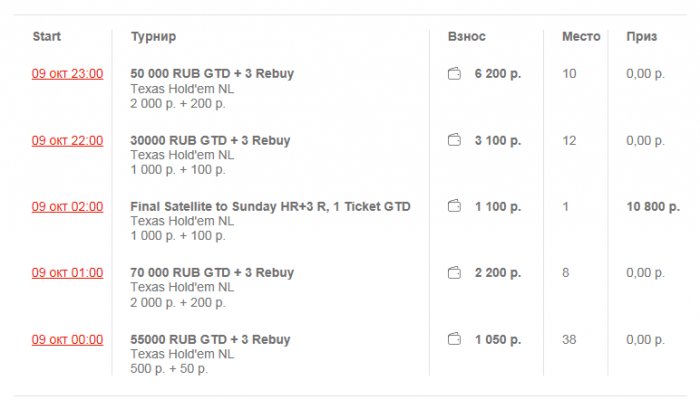Screen dimensions: 700x409
Task: Sort by the Start column header
Action: 47,37
